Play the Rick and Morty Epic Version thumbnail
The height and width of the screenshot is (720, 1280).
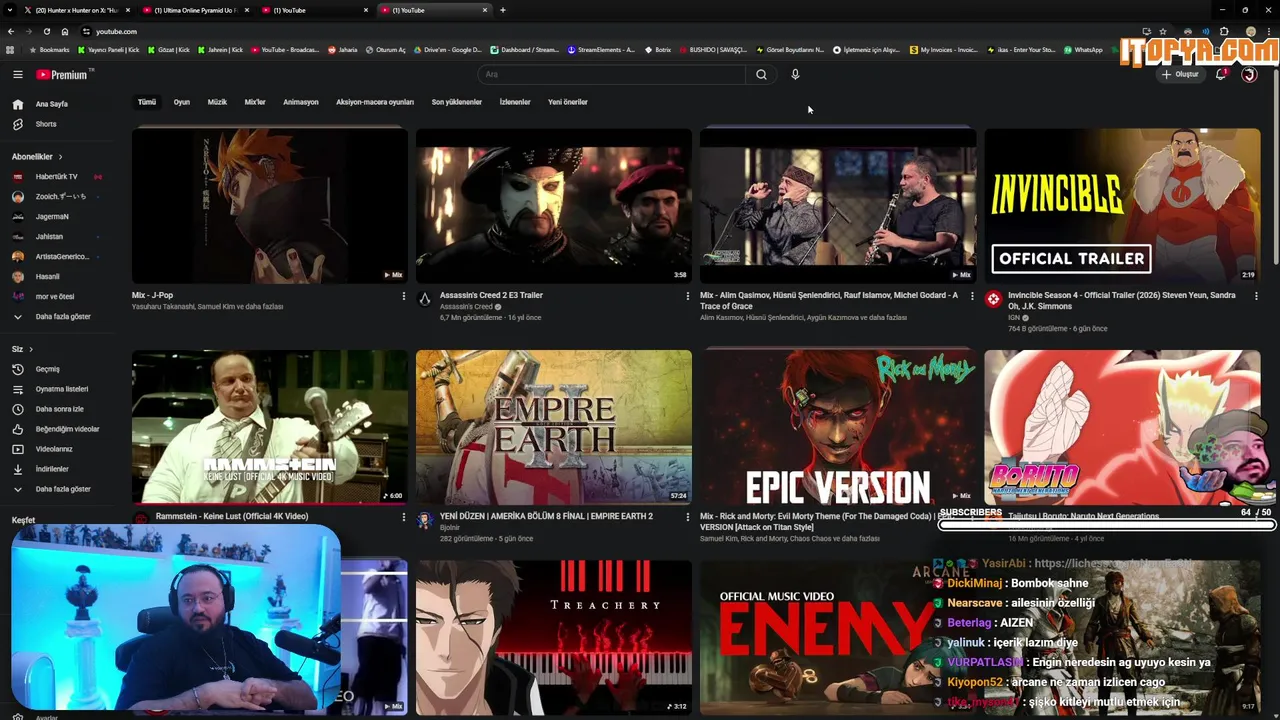point(838,427)
